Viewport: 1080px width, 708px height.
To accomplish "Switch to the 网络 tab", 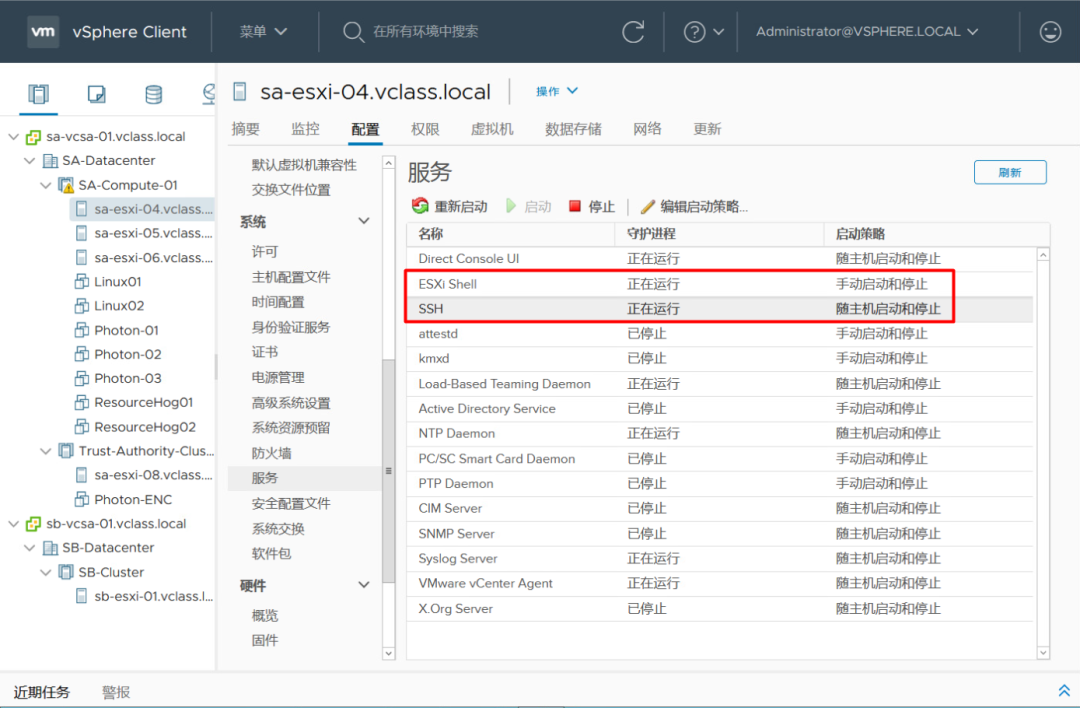I will coord(647,129).
